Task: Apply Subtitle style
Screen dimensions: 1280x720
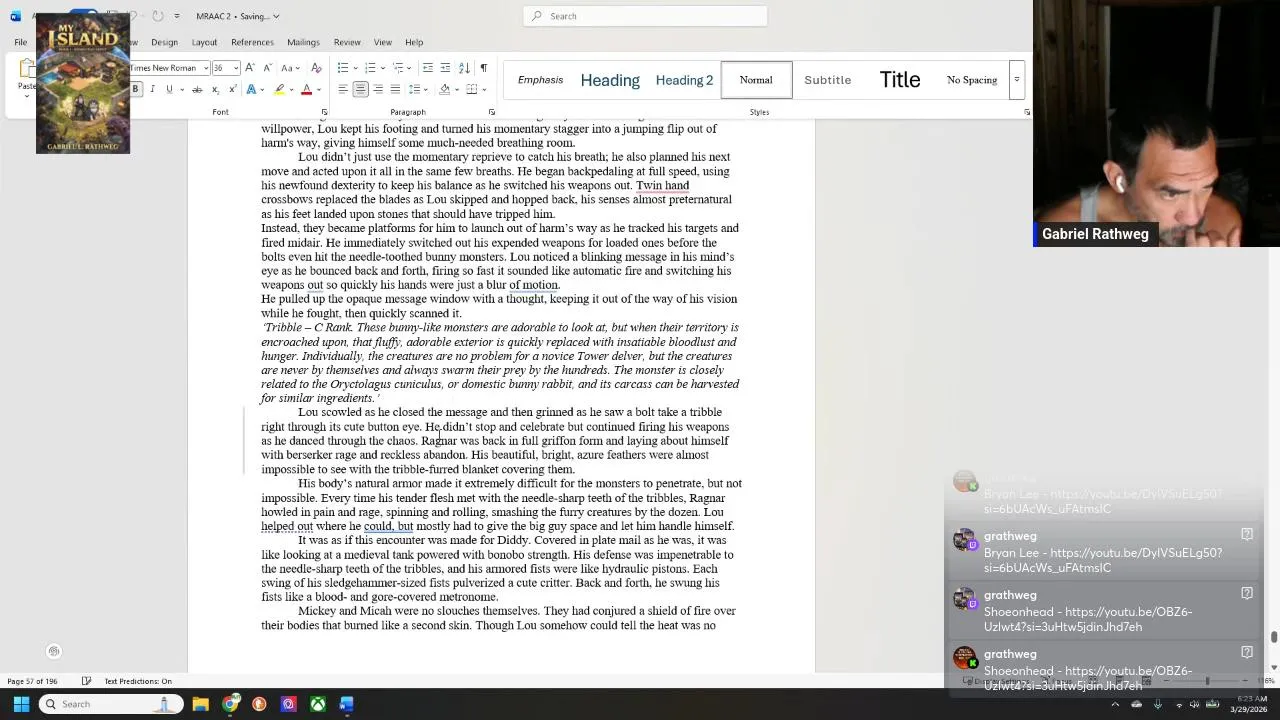Action: [x=828, y=80]
